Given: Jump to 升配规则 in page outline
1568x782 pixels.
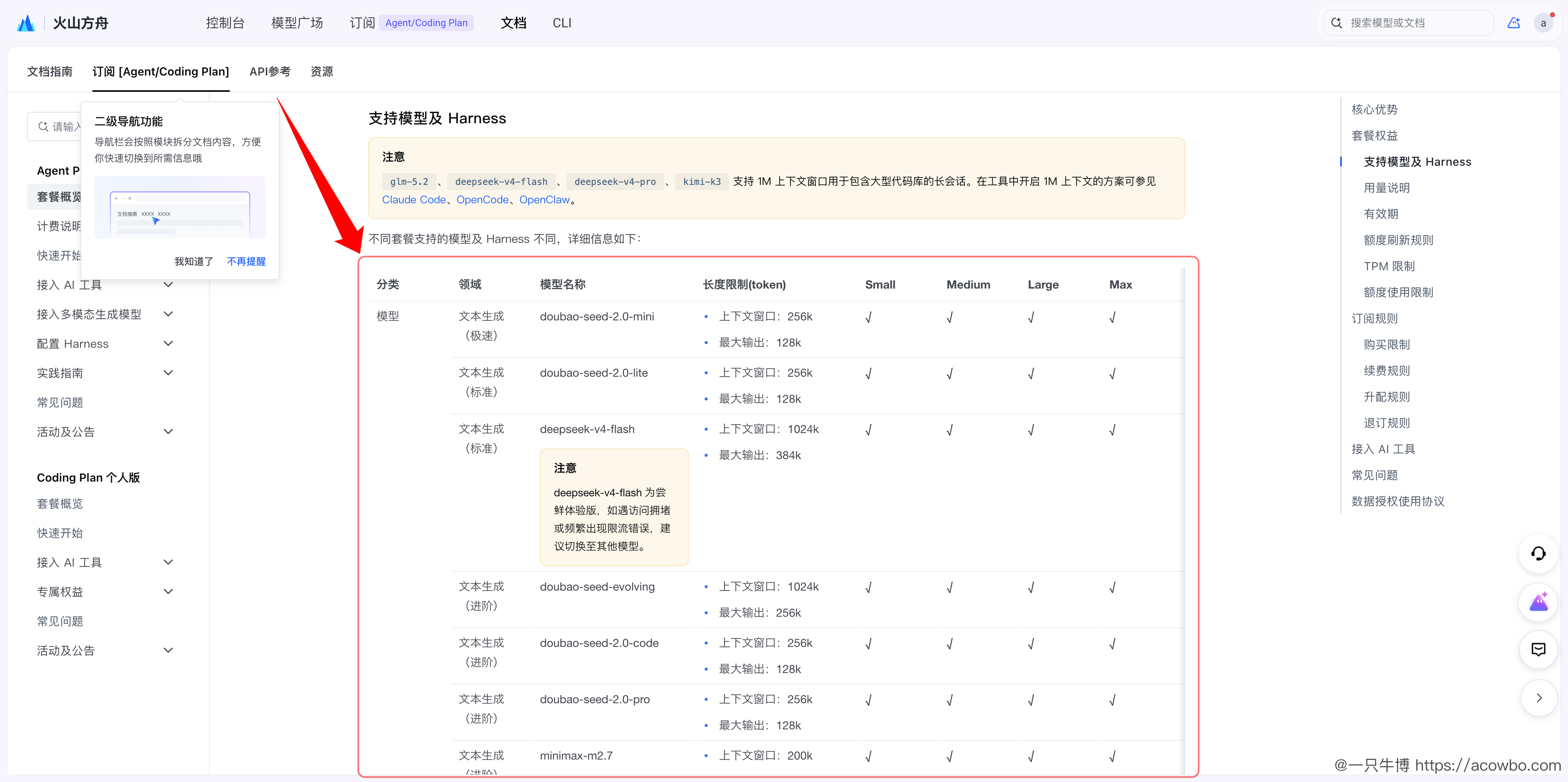Looking at the screenshot, I should pyautogui.click(x=1387, y=397).
